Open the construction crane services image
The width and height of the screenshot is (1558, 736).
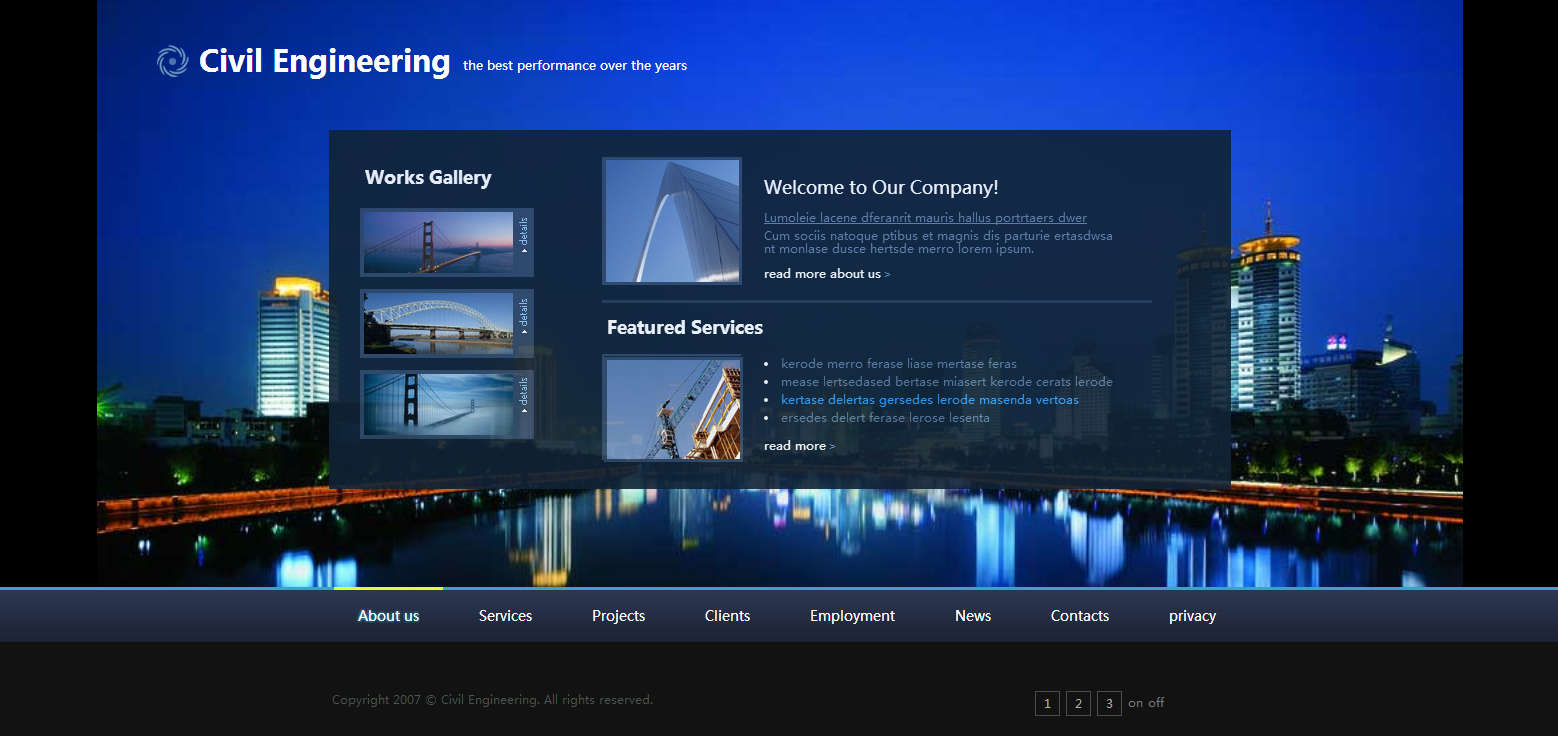tap(672, 408)
